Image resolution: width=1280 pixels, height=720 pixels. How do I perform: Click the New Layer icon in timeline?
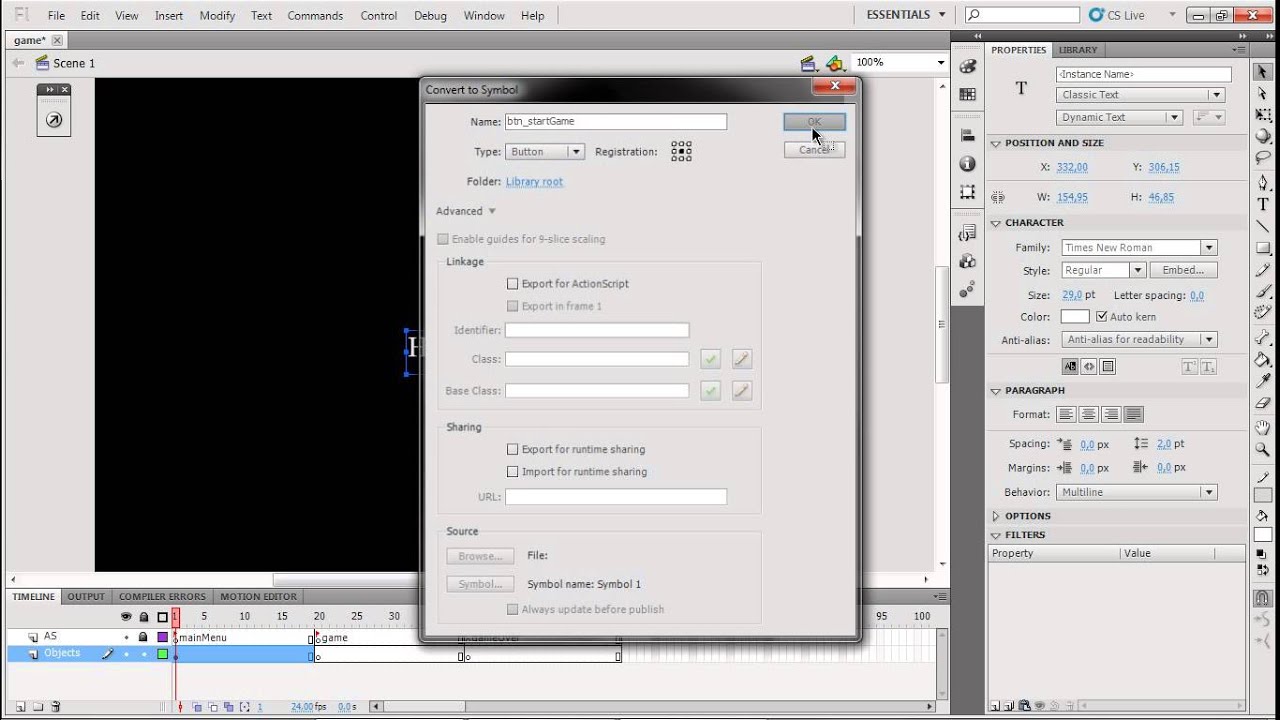click(20, 707)
